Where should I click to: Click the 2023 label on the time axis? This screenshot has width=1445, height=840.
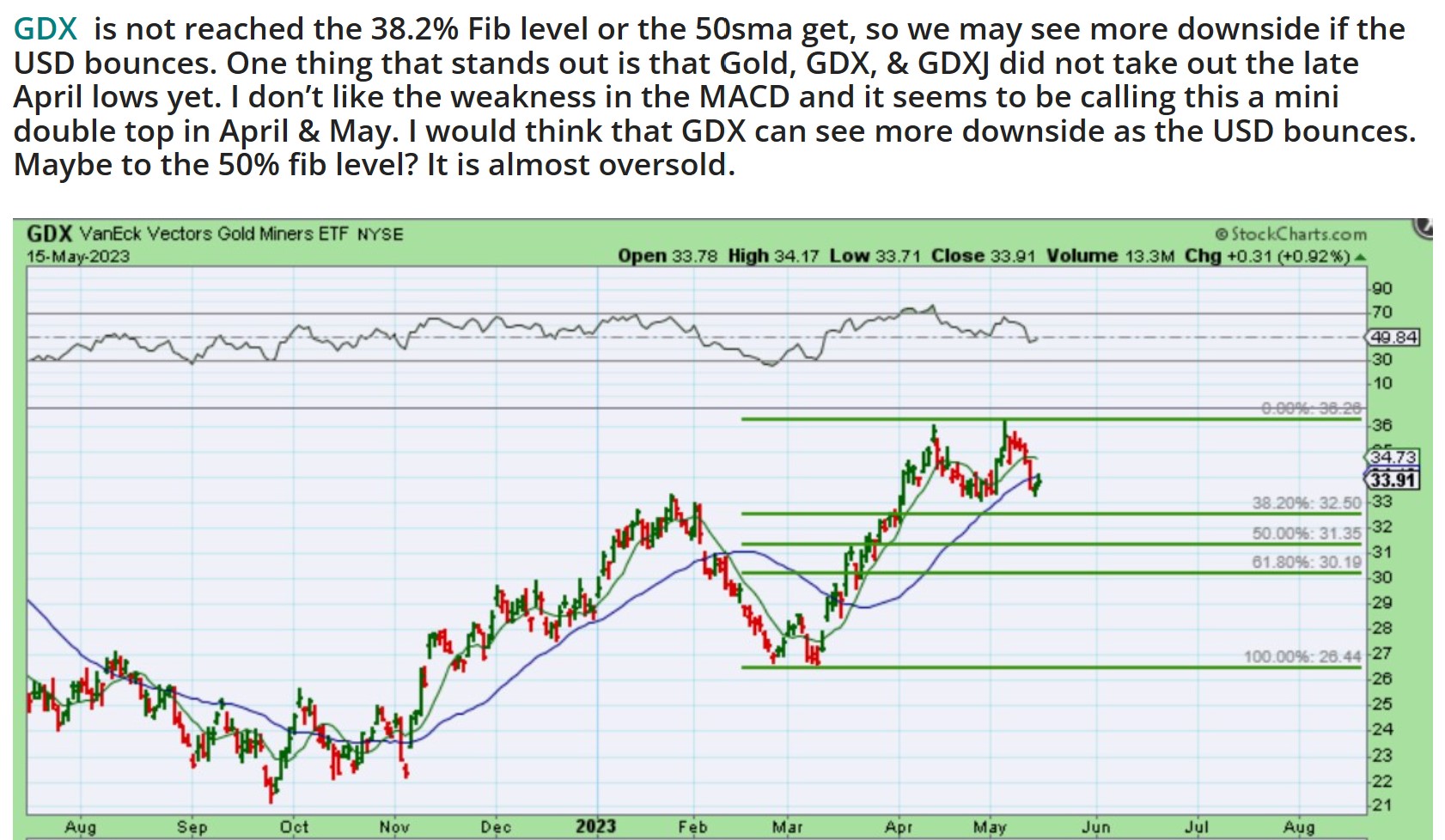(x=595, y=826)
